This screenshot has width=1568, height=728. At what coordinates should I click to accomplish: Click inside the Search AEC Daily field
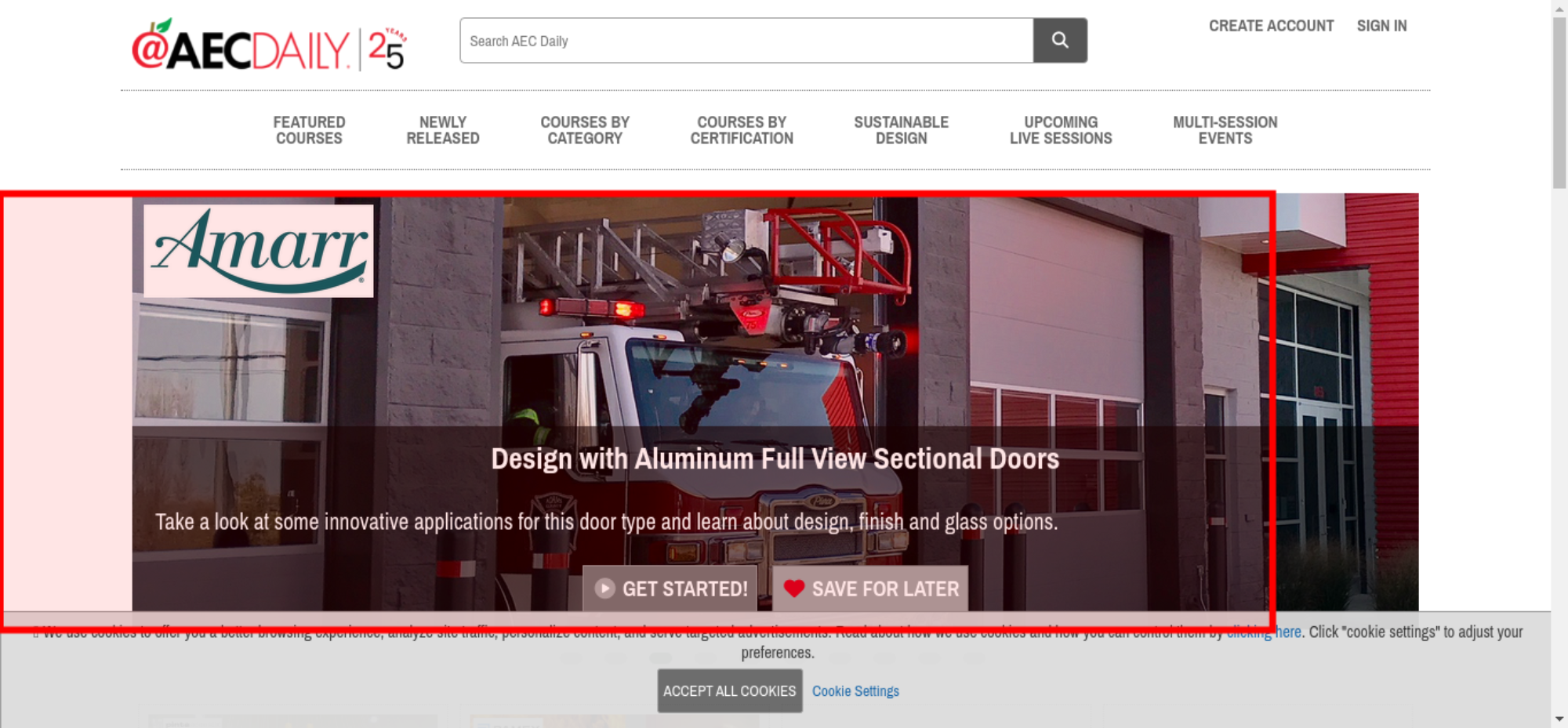pyautogui.click(x=746, y=41)
